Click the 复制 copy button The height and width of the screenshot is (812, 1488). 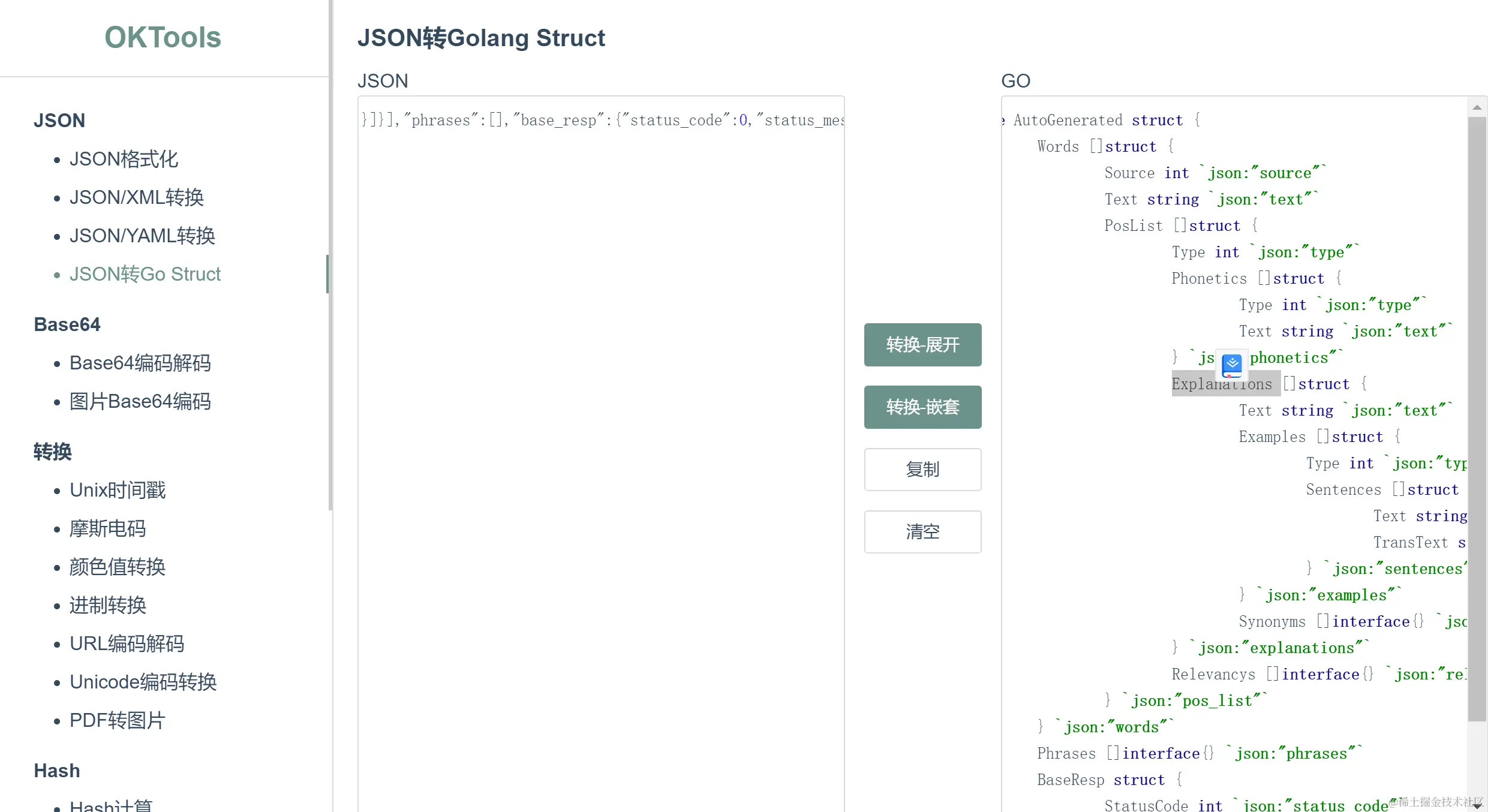point(922,470)
